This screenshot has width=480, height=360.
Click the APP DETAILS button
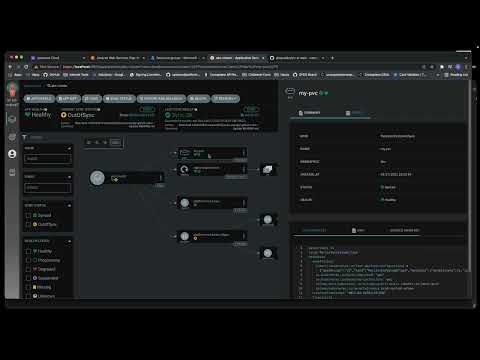click(39, 99)
